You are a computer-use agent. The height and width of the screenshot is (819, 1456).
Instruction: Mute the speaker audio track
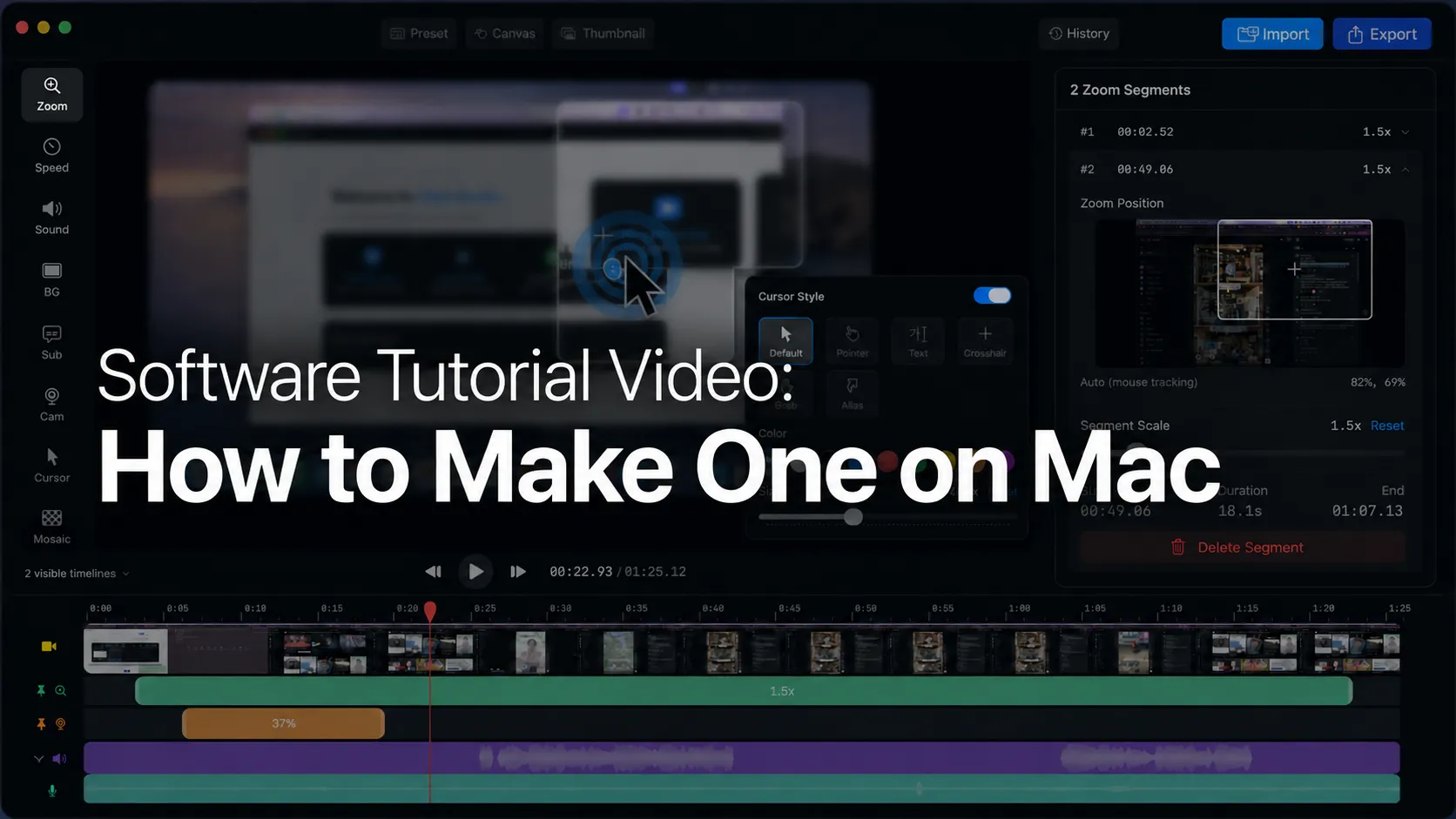(59, 759)
